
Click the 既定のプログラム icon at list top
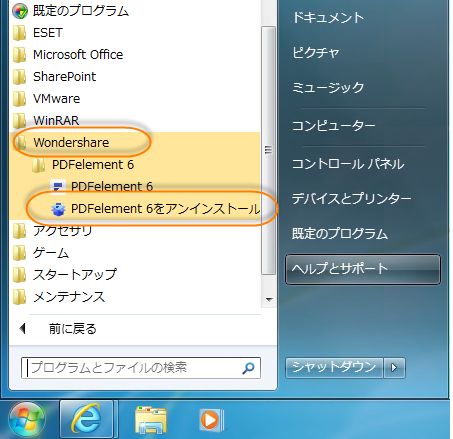click(x=20, y=11)
